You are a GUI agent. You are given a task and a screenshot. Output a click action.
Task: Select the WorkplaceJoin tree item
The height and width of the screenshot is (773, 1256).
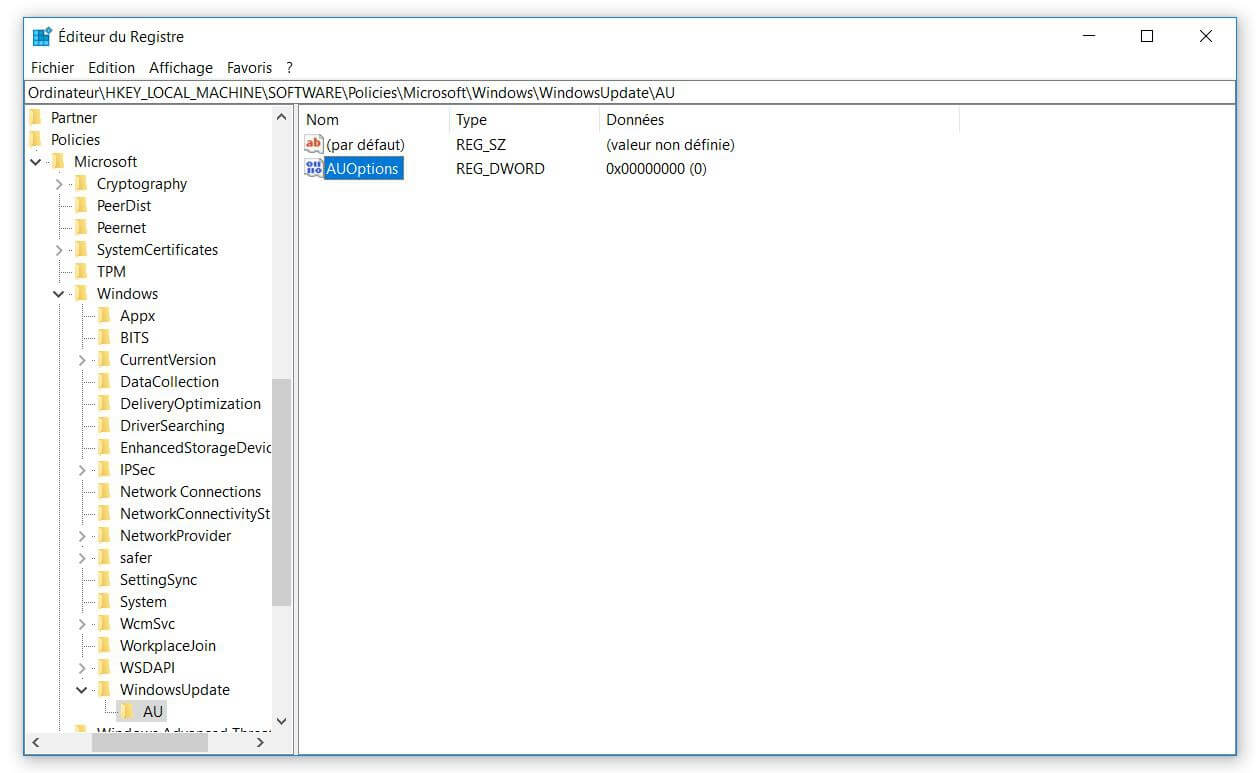(x=168, y=645)
